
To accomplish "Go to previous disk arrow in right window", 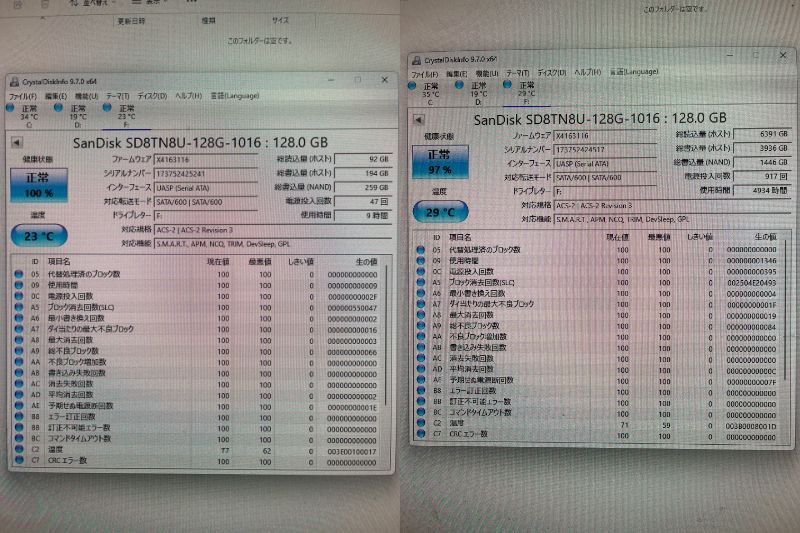I will point(418,120).
